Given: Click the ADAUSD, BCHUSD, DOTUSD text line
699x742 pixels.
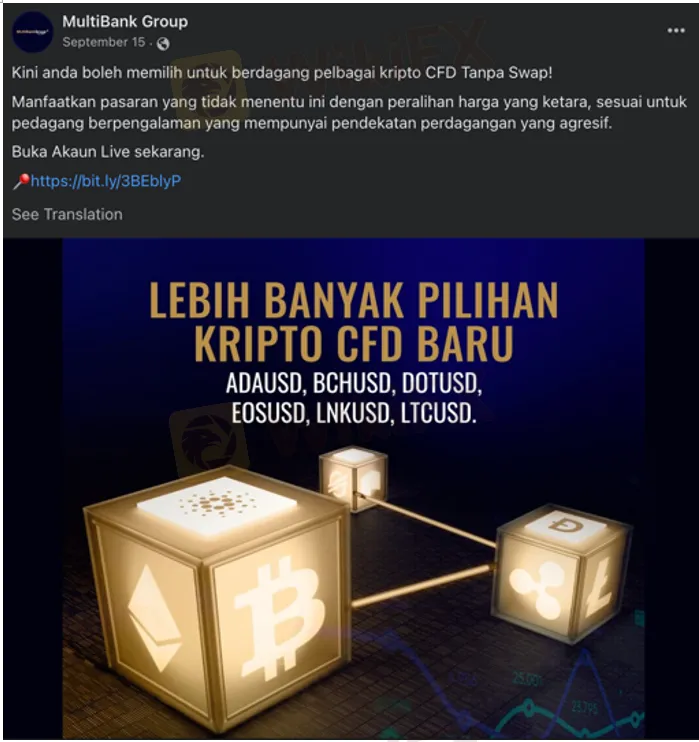Looking at the screenshot, I should [354, 383].
